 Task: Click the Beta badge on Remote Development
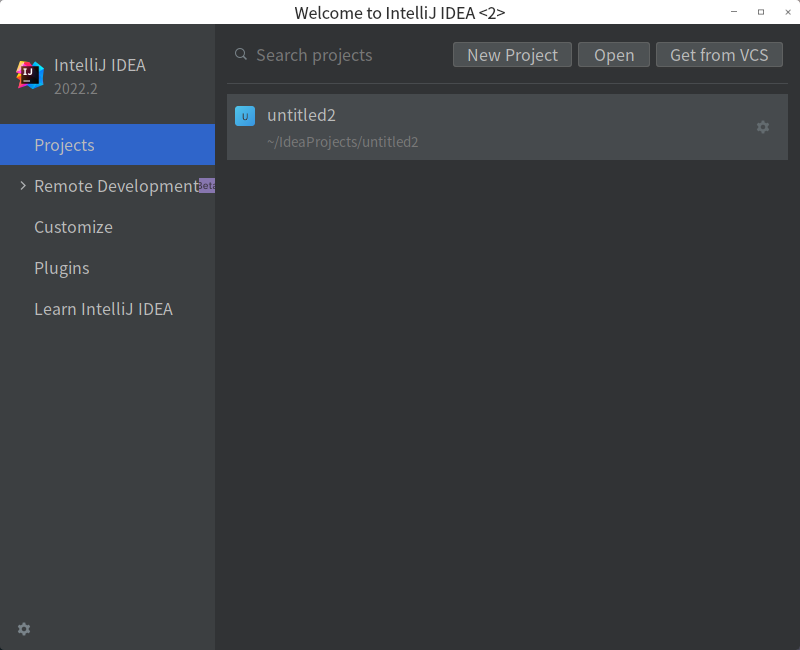[205, 185]
